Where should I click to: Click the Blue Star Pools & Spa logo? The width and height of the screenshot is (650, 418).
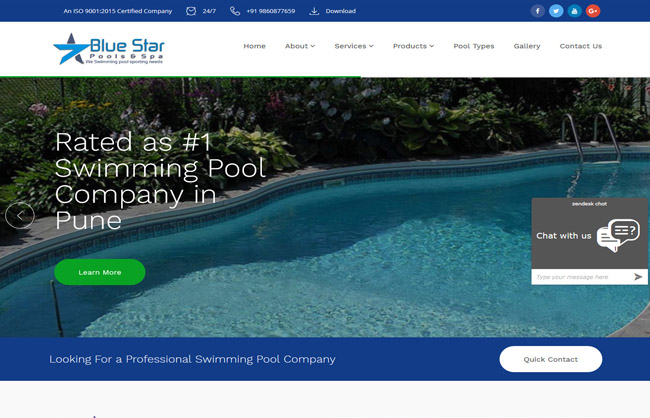point(109,49)
